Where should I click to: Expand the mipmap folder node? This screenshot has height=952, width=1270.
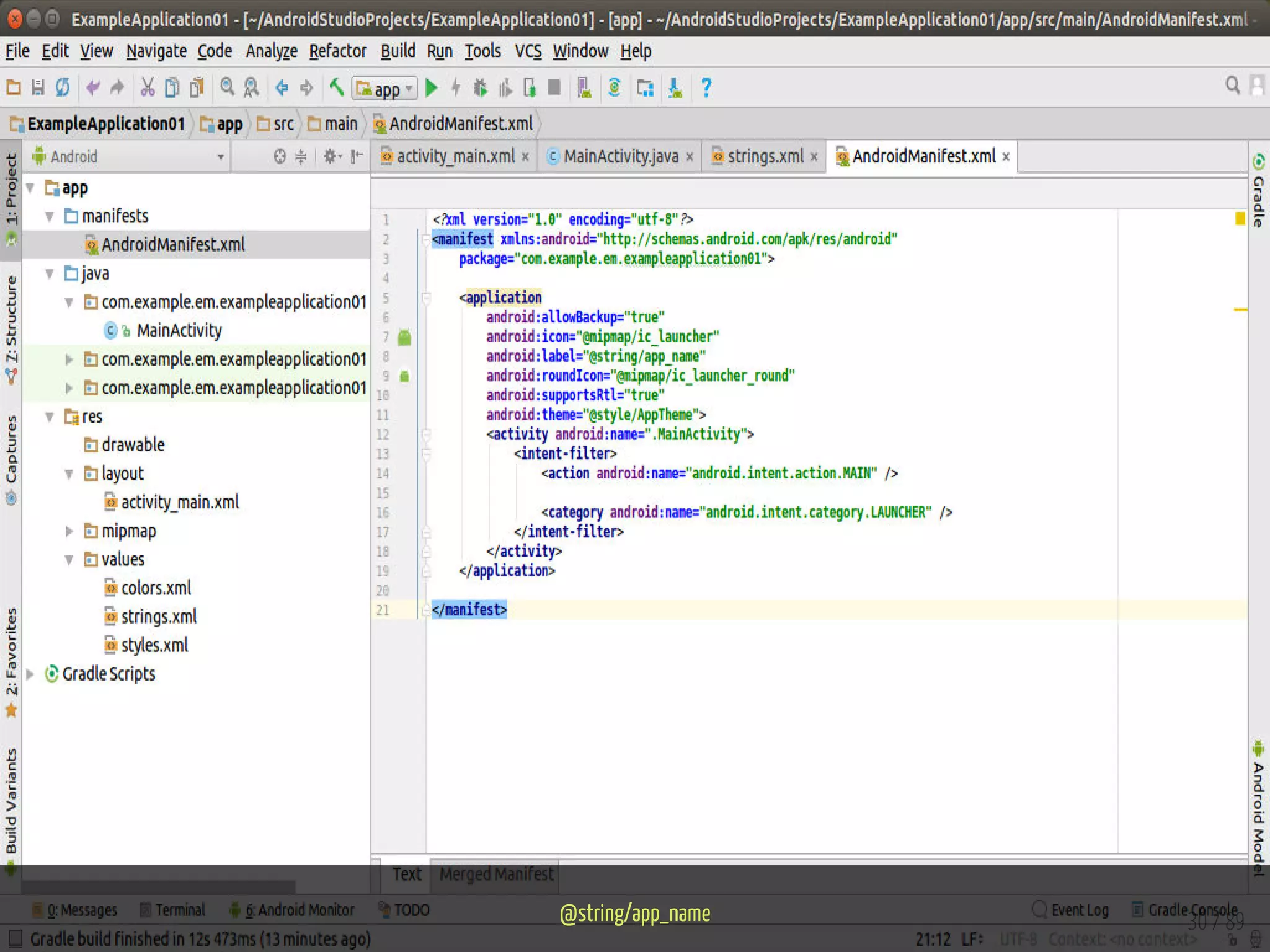tap(69, 531)
